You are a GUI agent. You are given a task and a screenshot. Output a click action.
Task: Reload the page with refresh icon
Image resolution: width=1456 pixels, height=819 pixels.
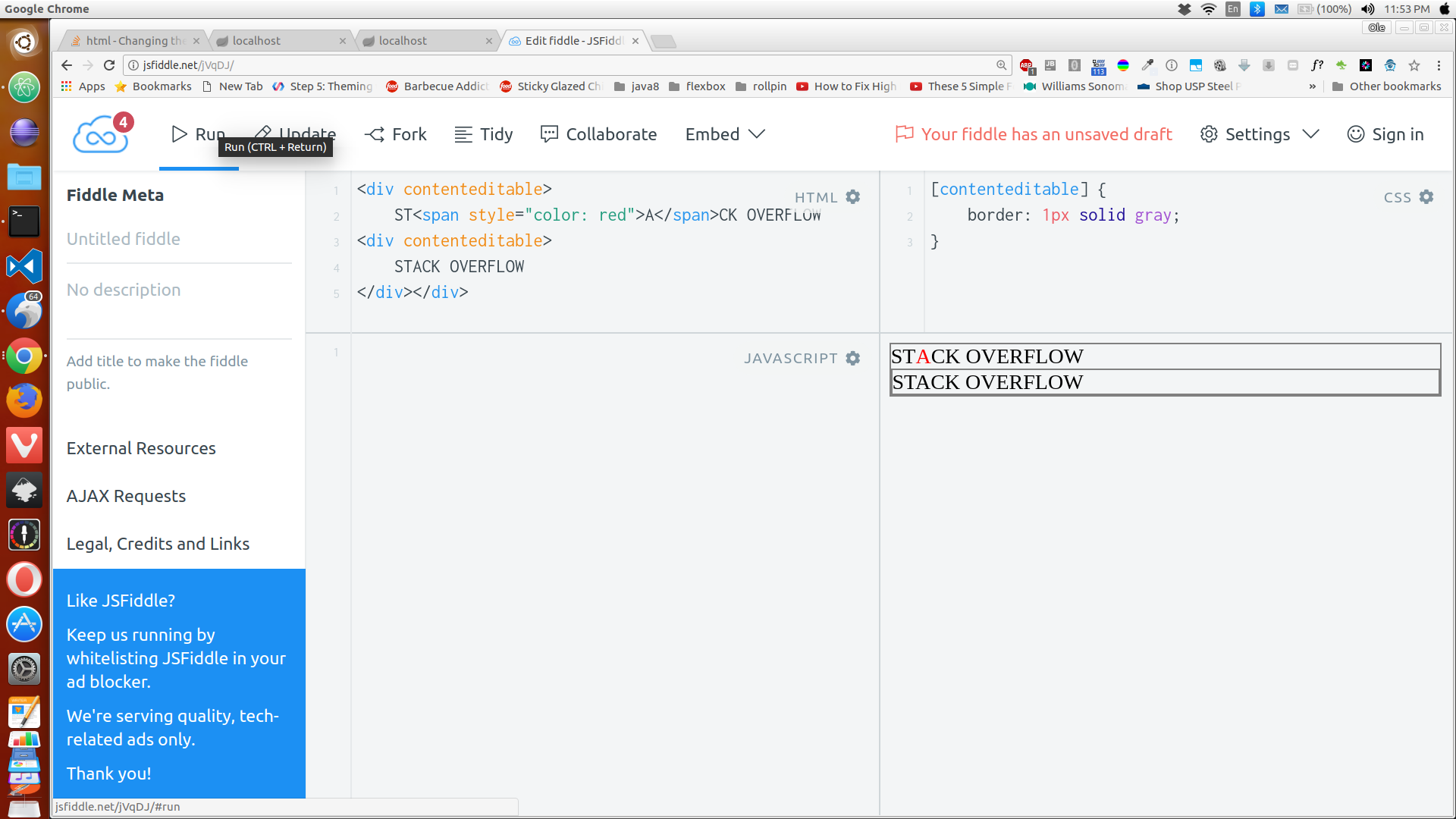(109, 65)
